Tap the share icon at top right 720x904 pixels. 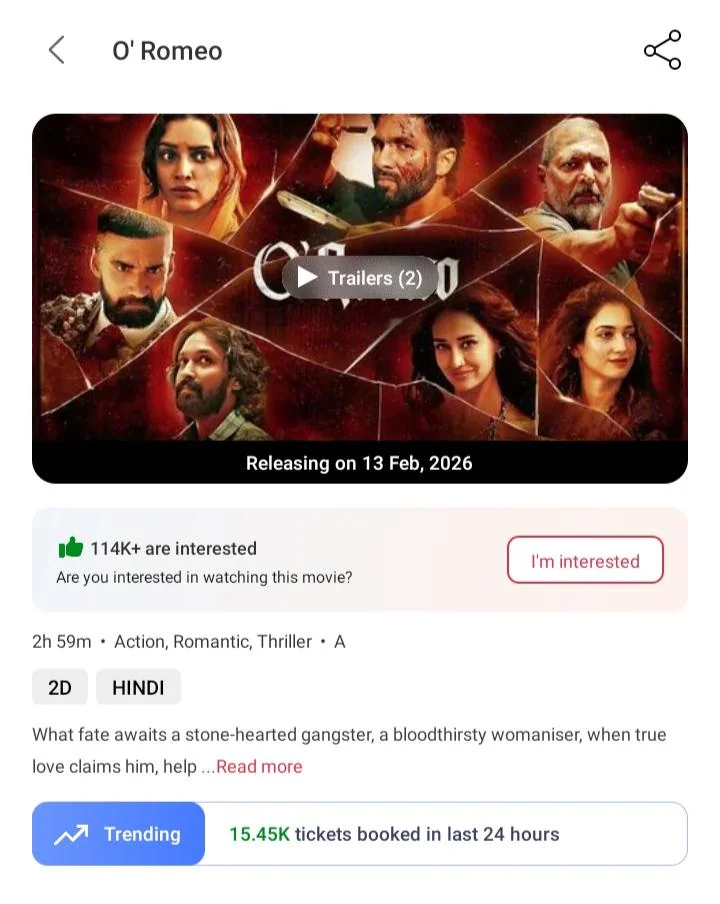(x=662, y=50)
